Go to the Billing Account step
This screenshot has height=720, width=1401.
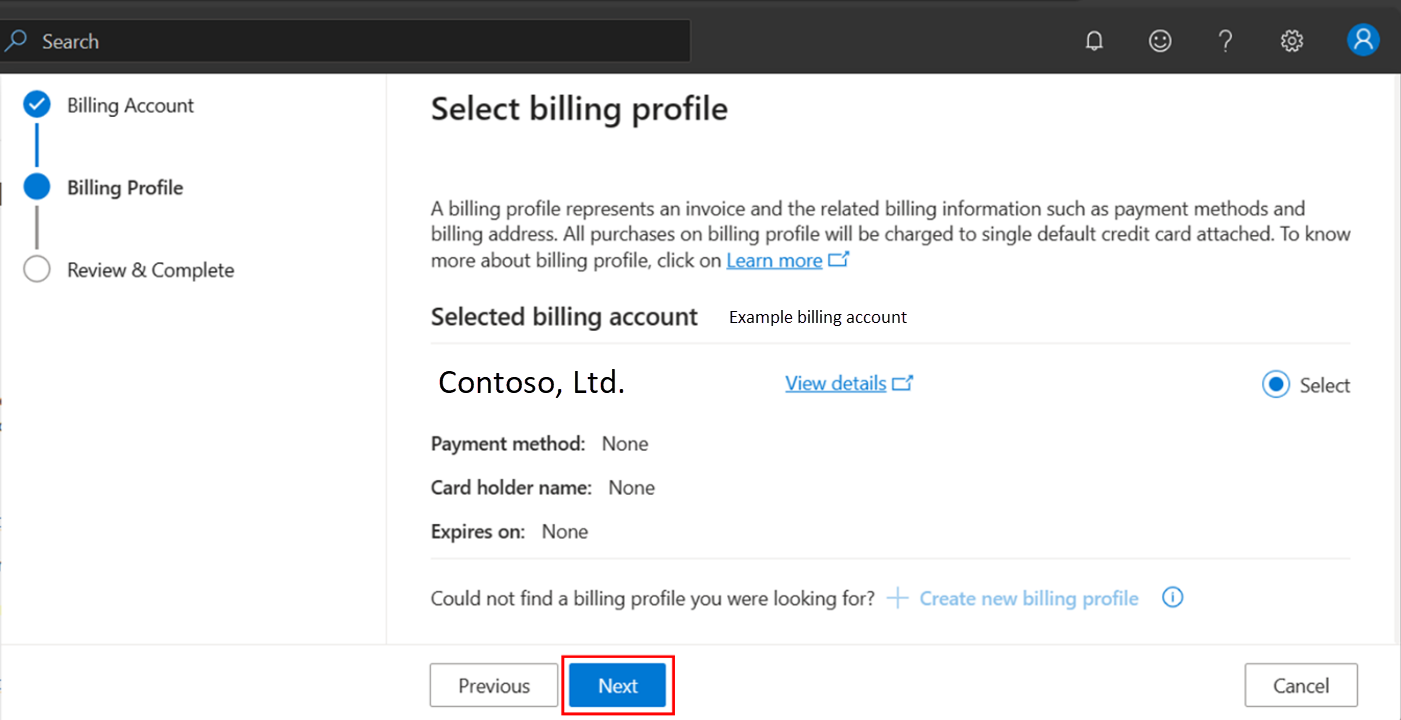click(130, 105)
